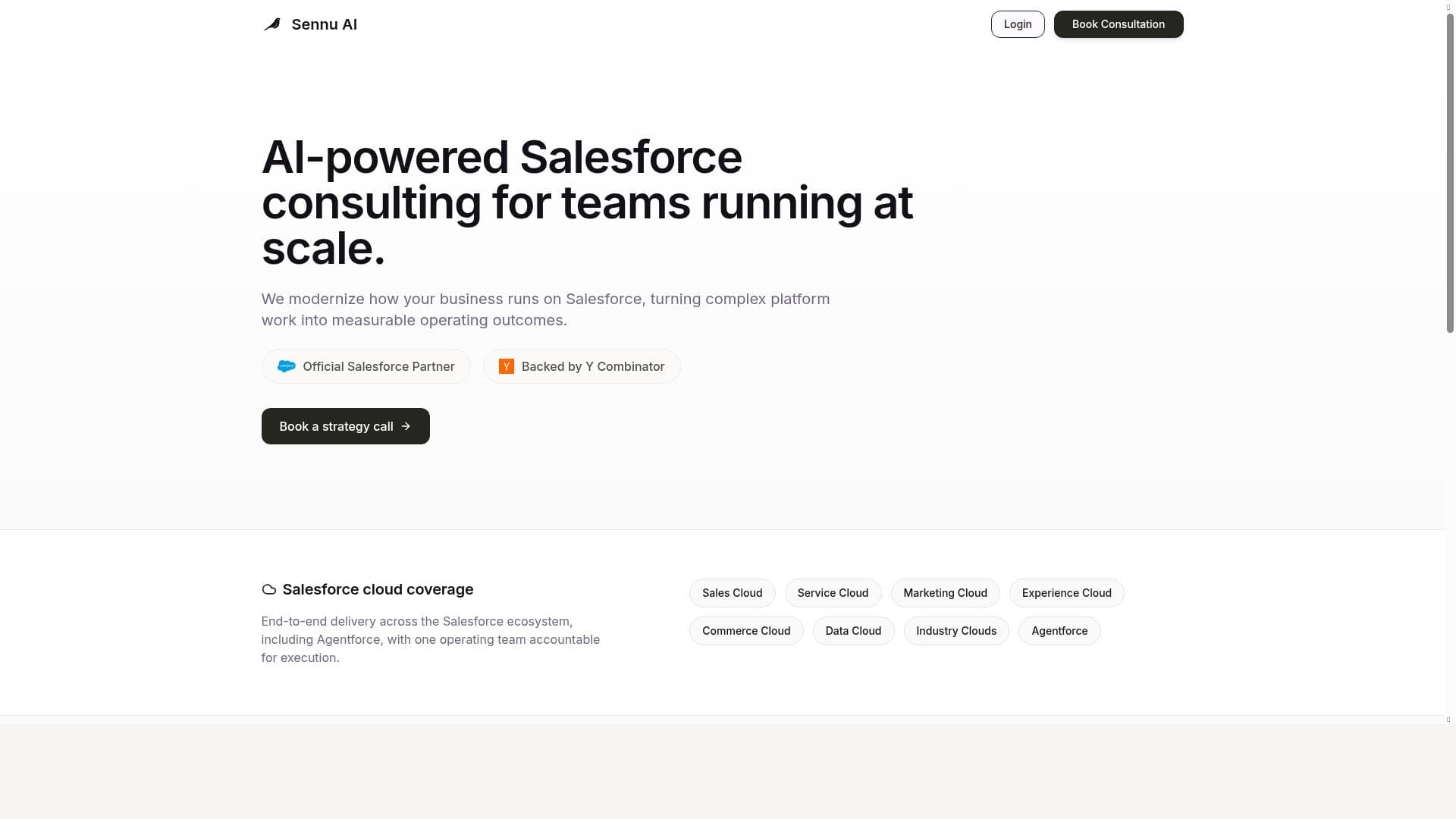This screenshot has height=819, width=1456.
Task: Choose the Marketing Cloud tag
Action: pyautogui.click(x=945, y=593)
